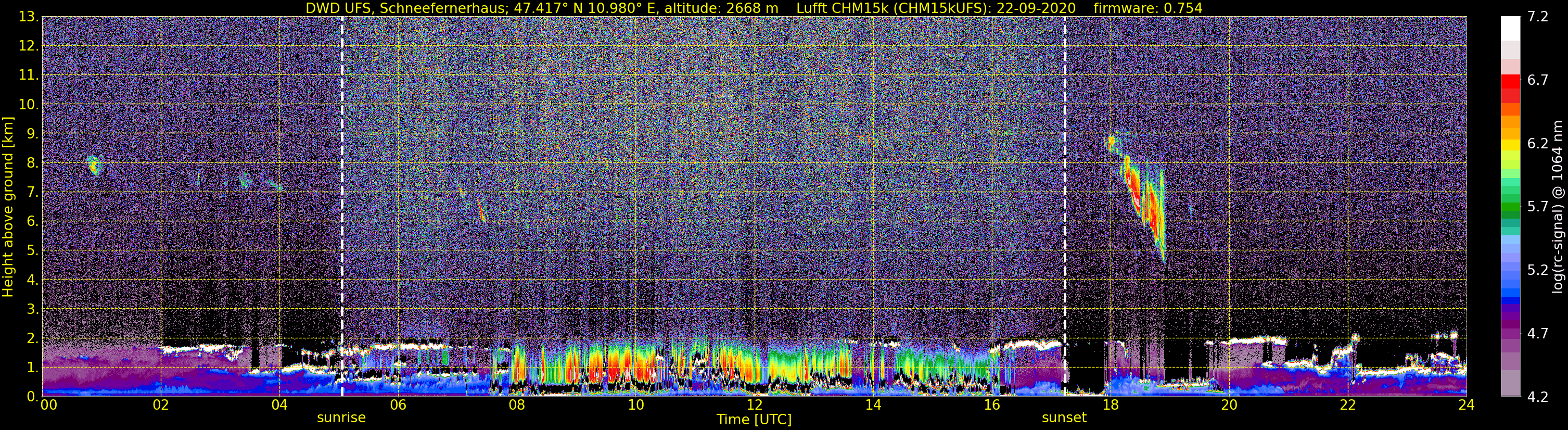Click the height tick label '10.'

pyautogui.click(x=28, y=105)
